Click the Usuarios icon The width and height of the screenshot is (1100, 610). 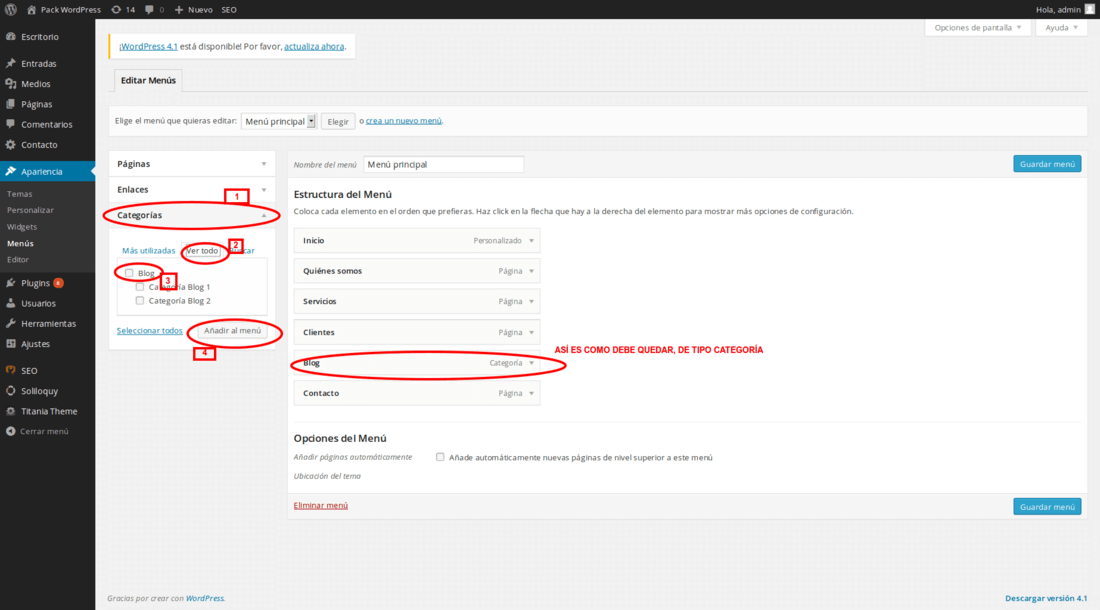11,303
